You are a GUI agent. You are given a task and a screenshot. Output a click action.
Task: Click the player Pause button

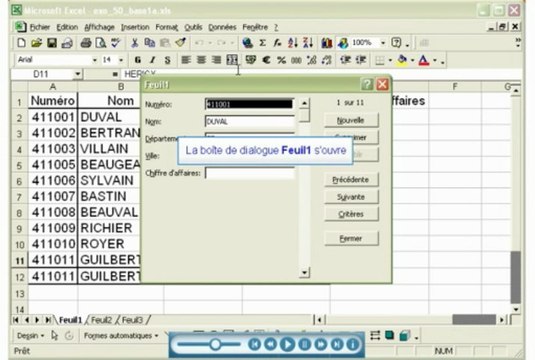304,344
